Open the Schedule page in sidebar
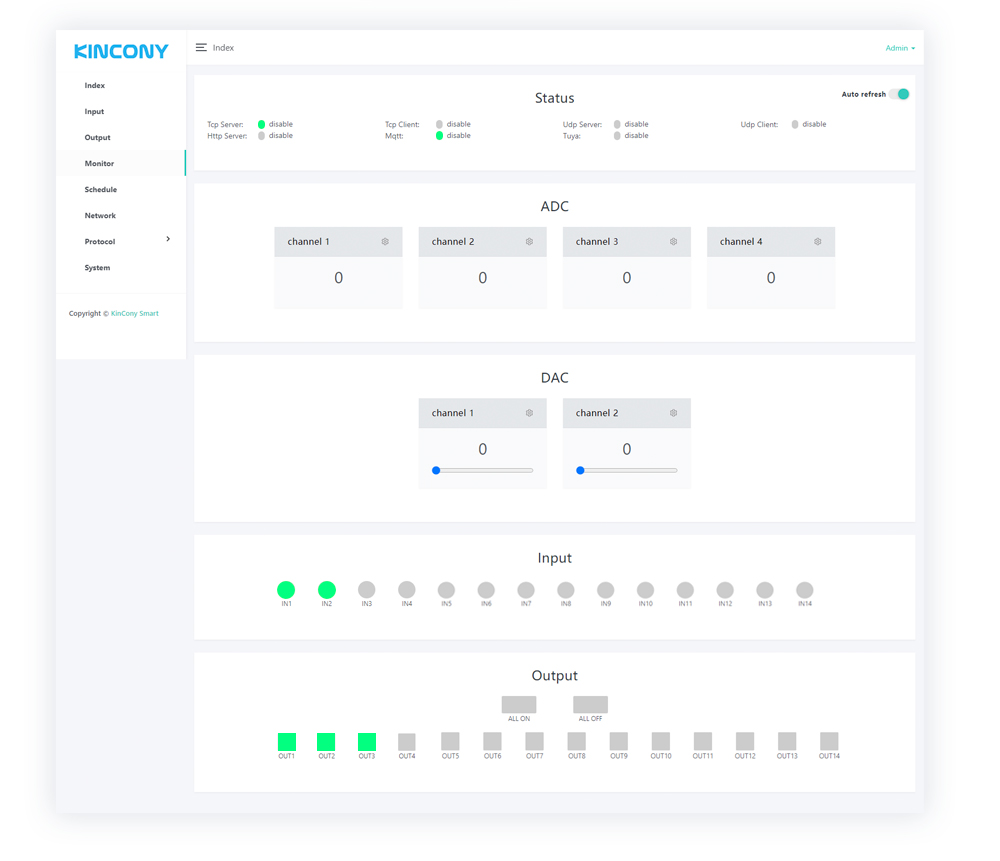Viewport: 1000px width, 861px height. [100, 190]
